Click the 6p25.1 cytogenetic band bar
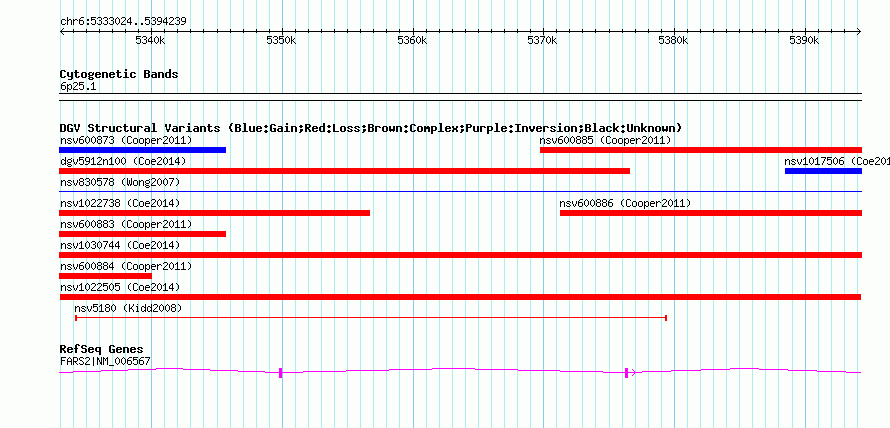Viewport: 890px width, 428px height. (460, 97)
